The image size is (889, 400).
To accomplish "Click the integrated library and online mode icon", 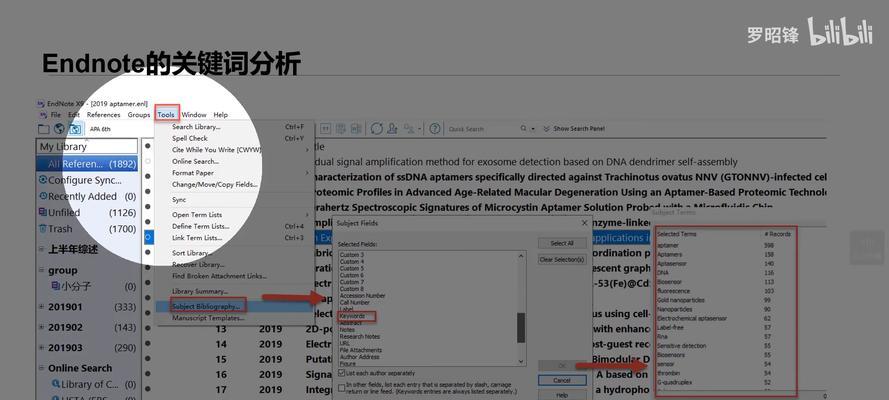I will (75, 129).
